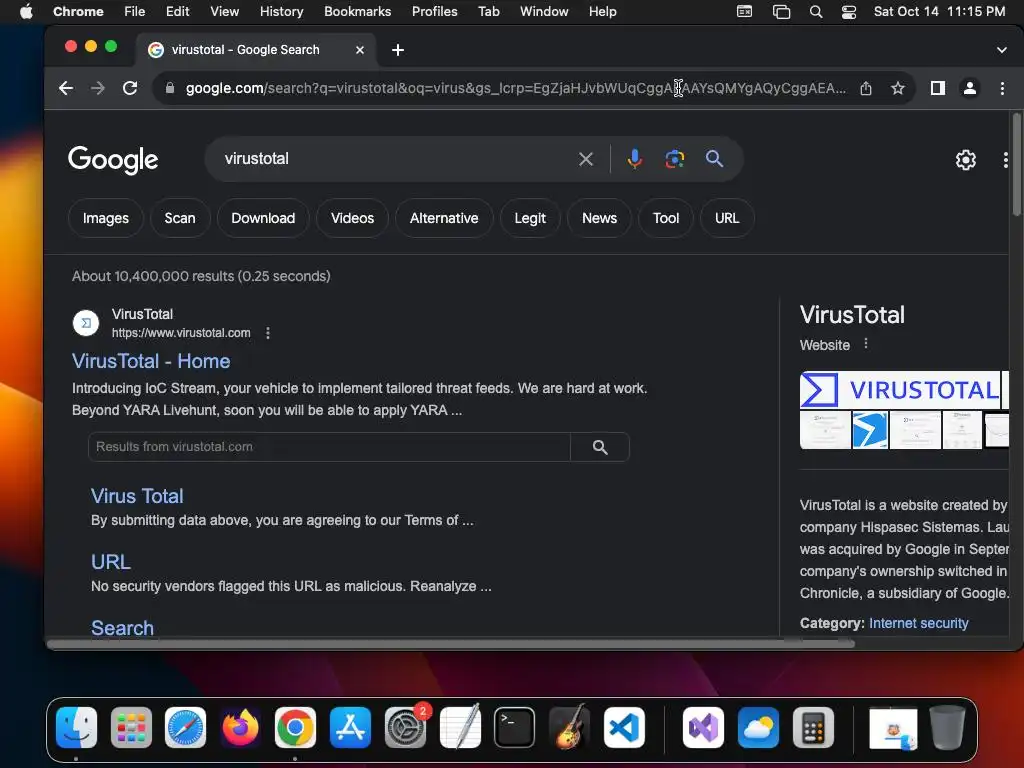Expand the tab search chevron
Screen dimensions: 1024x768
point(1002,50)
